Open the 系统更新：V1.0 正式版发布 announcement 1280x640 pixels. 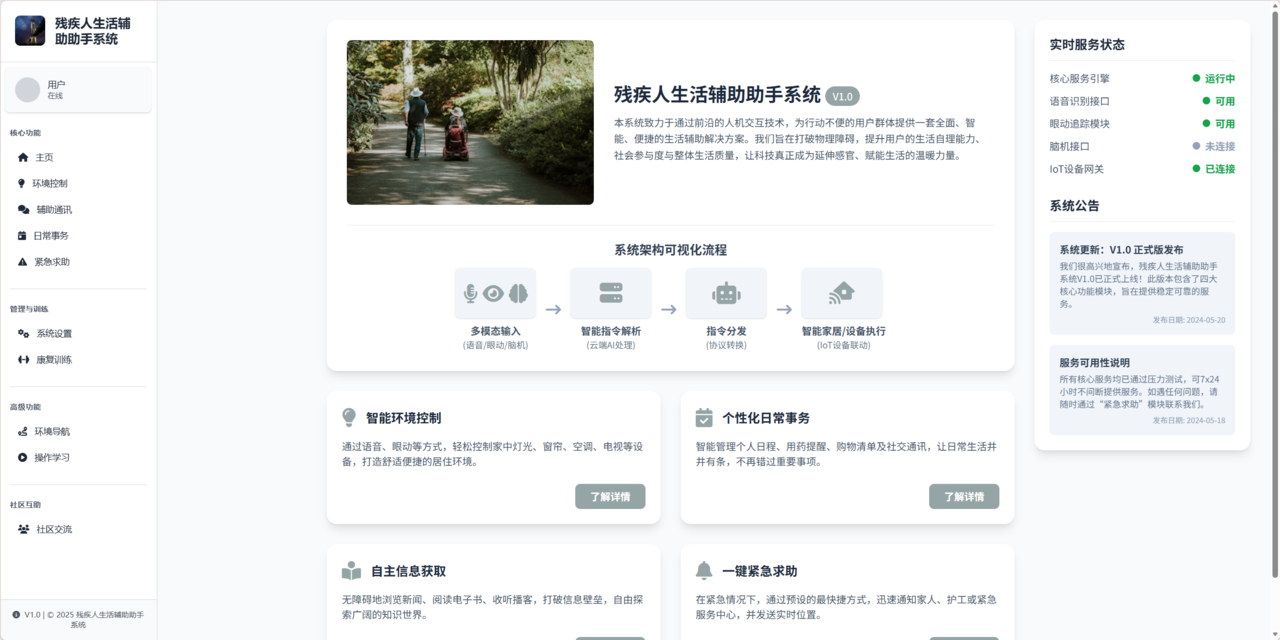[1142, 283]
